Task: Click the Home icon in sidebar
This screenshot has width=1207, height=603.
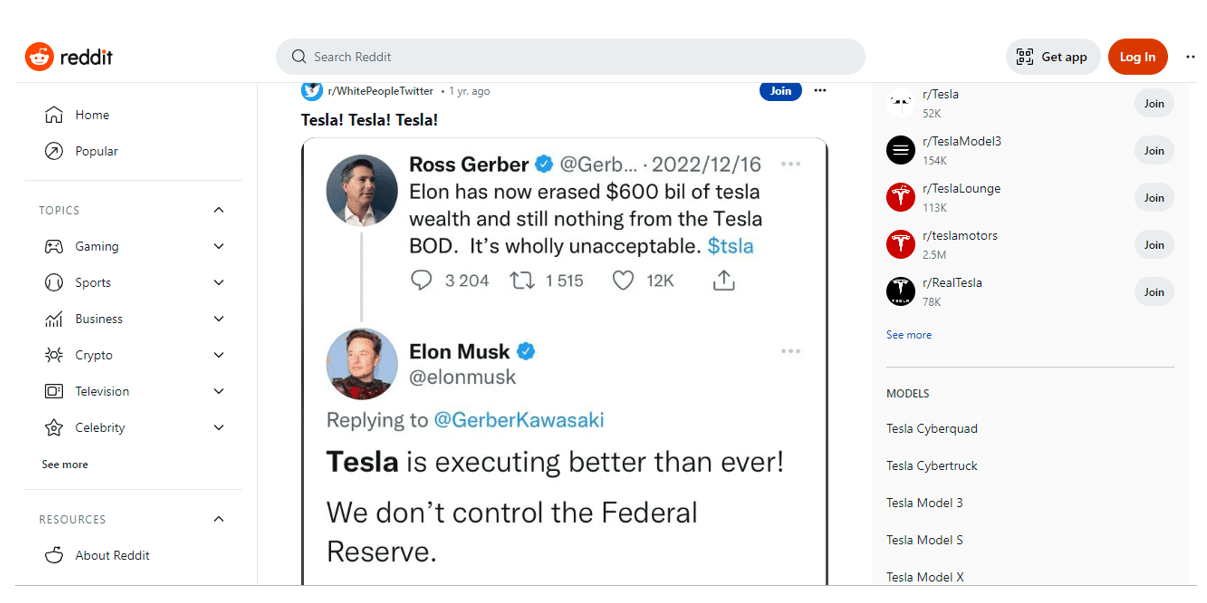Action: (x=54, y=115)
